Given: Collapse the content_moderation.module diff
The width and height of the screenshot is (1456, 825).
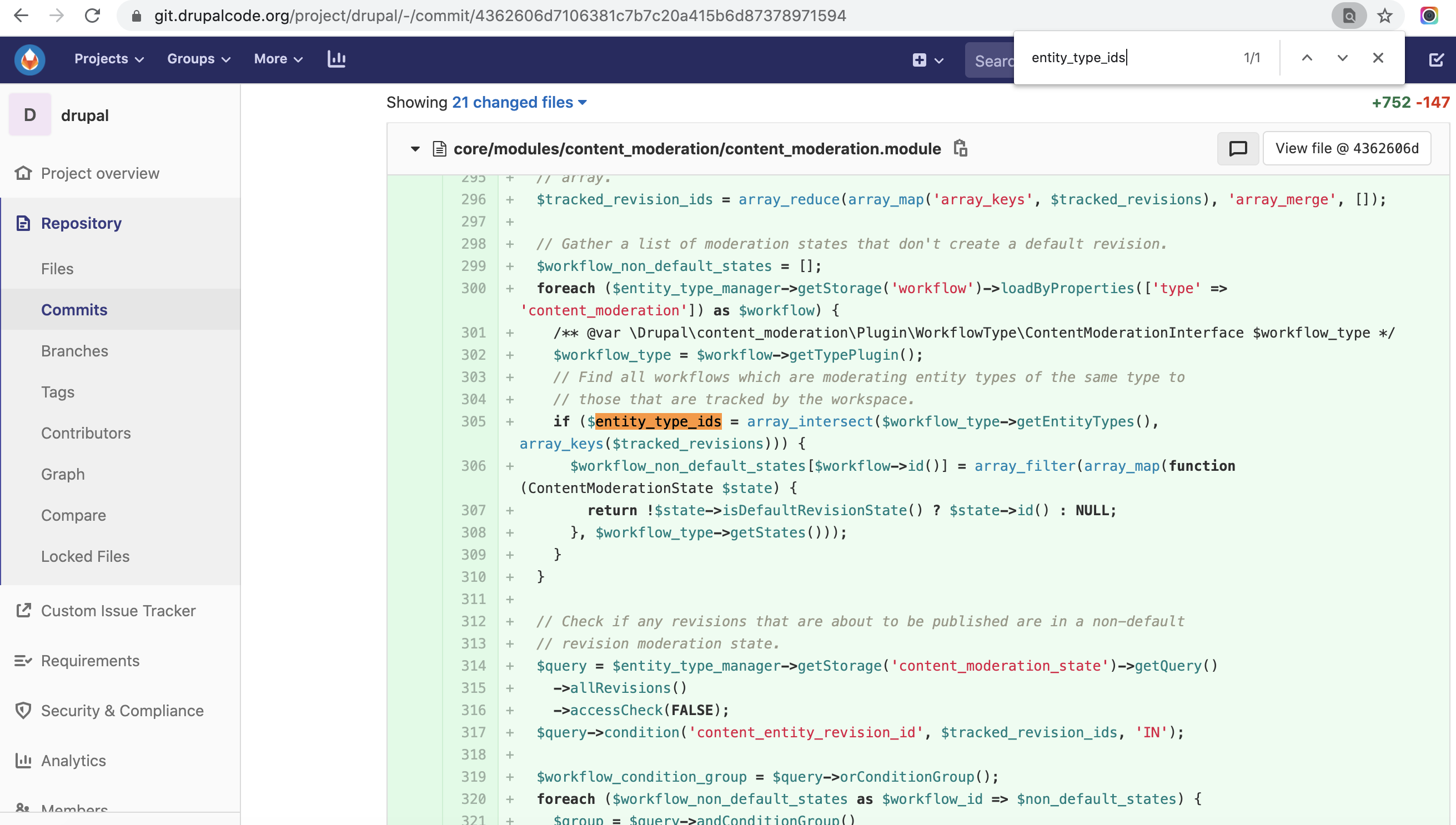Looking at the screenshot, I should pos(415,148).
